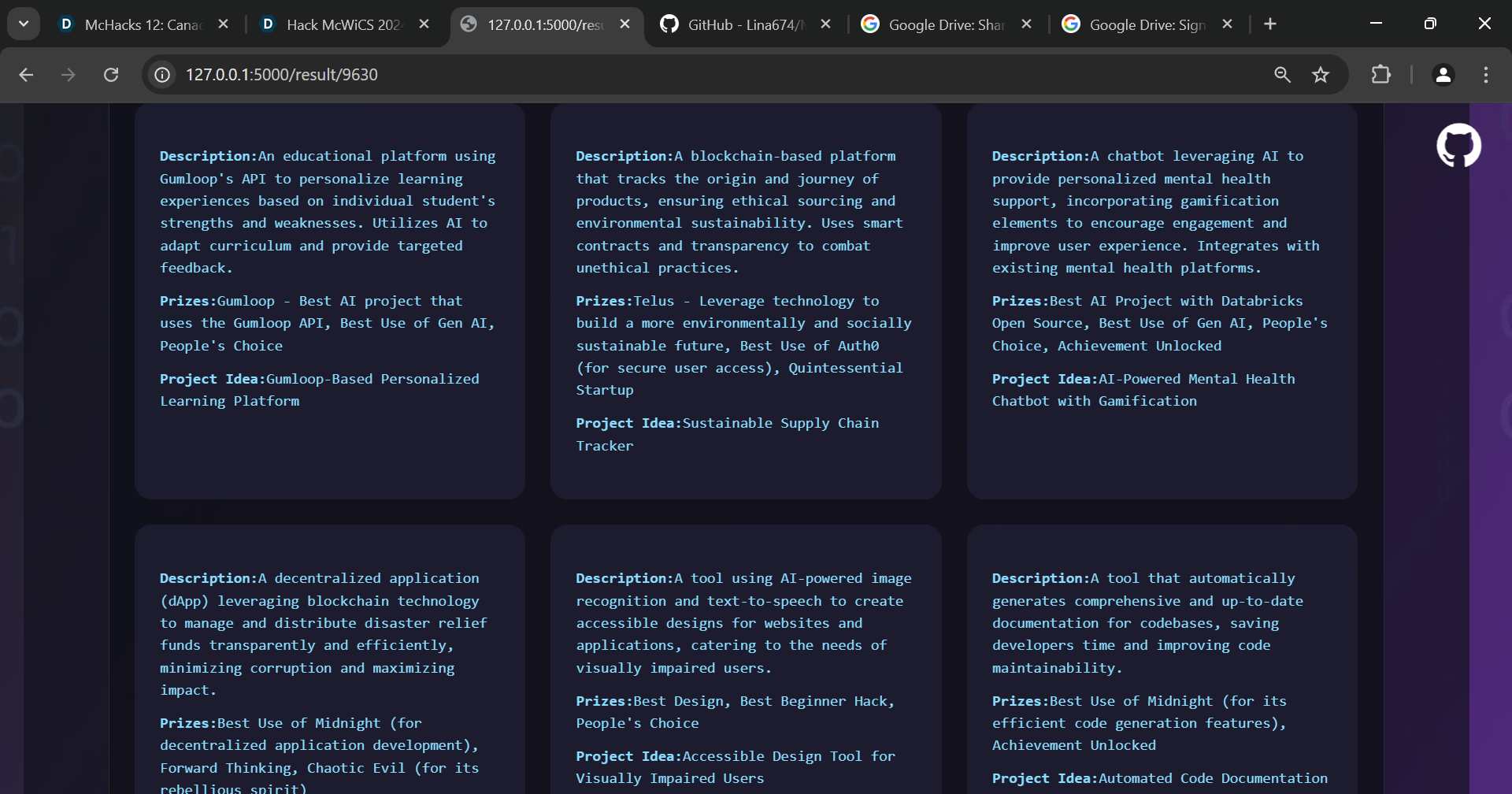Close the GitHub Lina674 tab
The width and height of the screenshot is (1512, 794).
pos(826,24)
